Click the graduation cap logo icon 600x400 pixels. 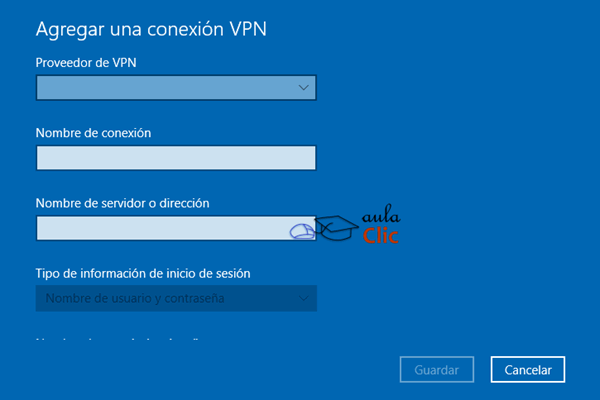[336, 228]
